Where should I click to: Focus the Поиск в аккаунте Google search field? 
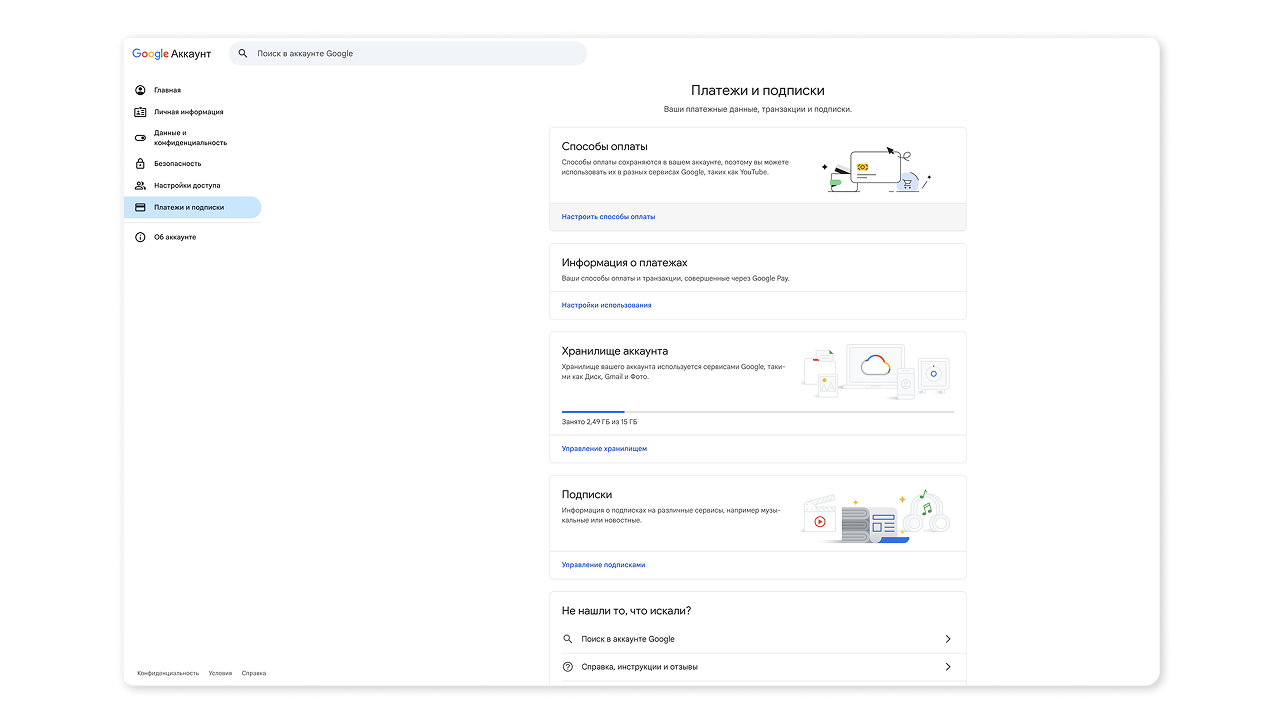(408, 54)
